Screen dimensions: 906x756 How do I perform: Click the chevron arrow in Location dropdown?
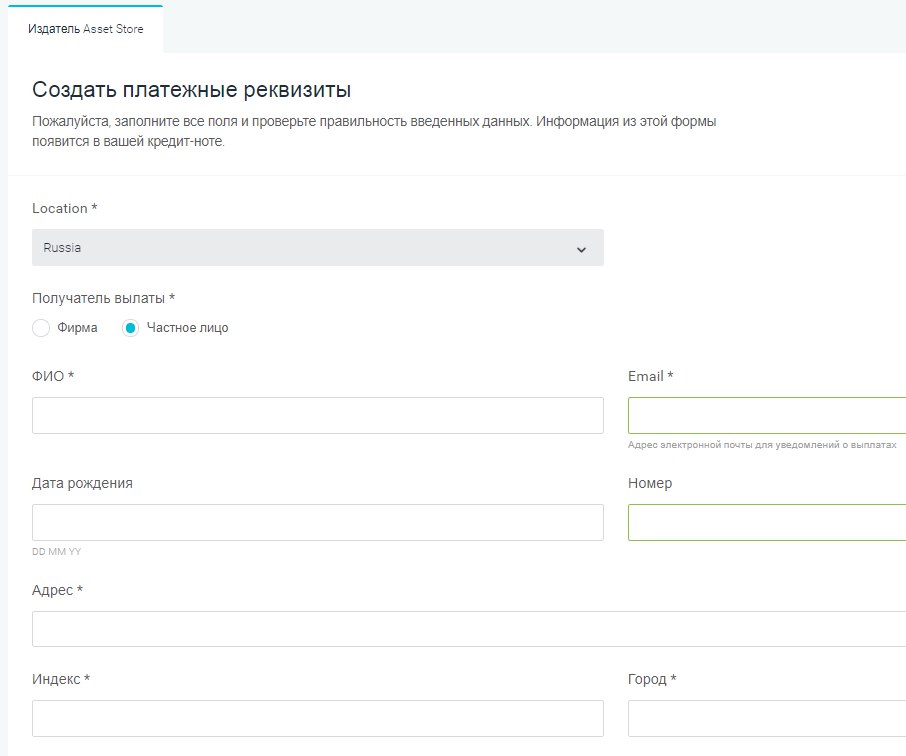[x=581, y=249]
